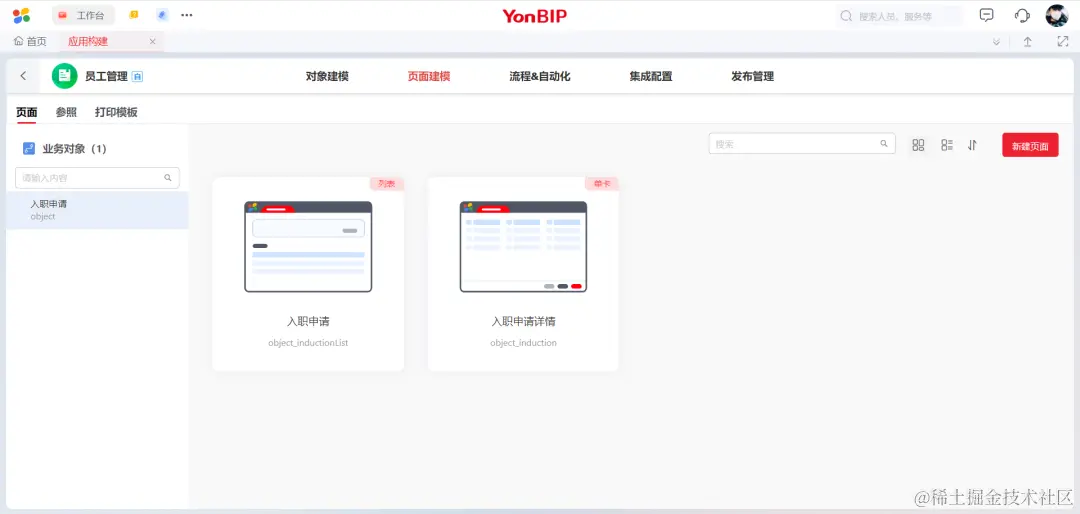This screenshot has width=1080, height=514.
Task: Open the 入职申请详情 card page thumbnail
Action: tap(523, 247)
